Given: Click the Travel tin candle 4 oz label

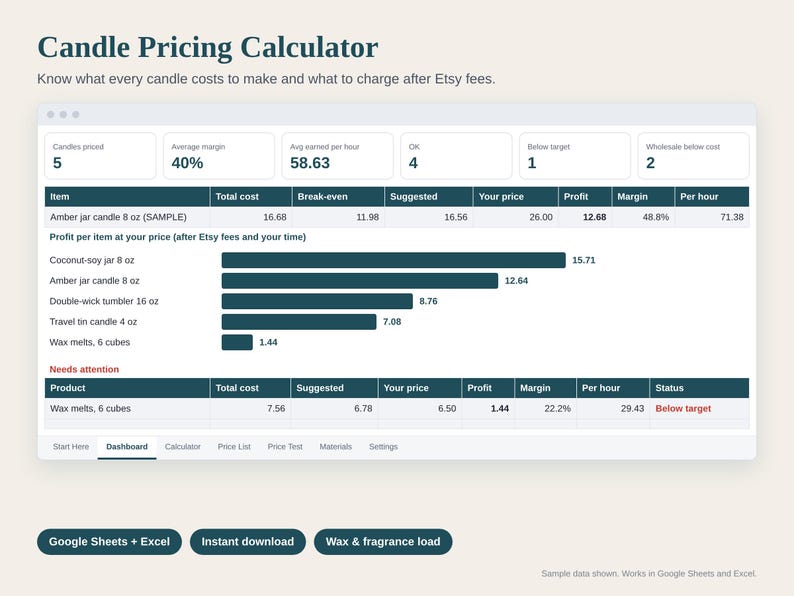Looking at the screenshot, I should (93, 322).
